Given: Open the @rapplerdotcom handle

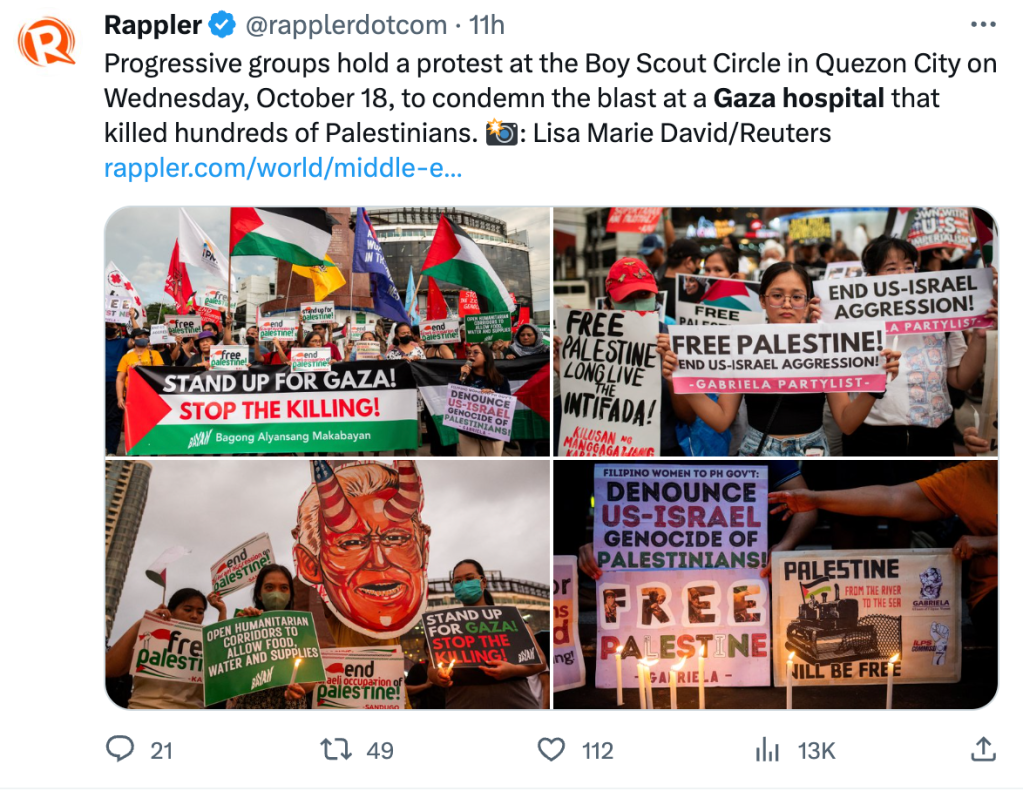Looking at the screenshot, I should click(x=346, y=25).
